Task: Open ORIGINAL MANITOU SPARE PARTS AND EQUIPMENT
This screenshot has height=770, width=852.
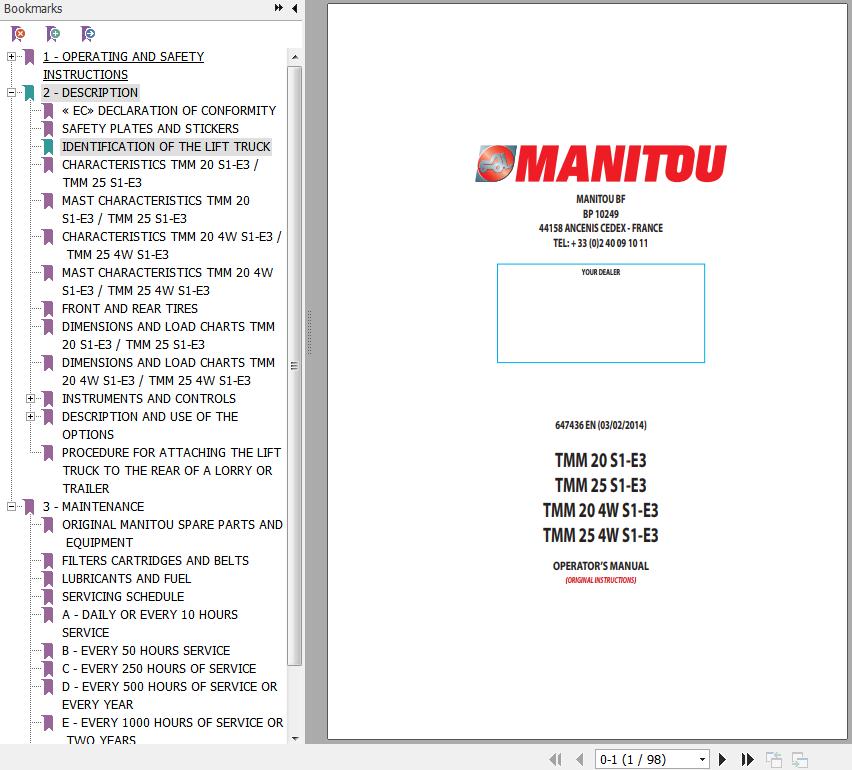Action: (172, 534)
